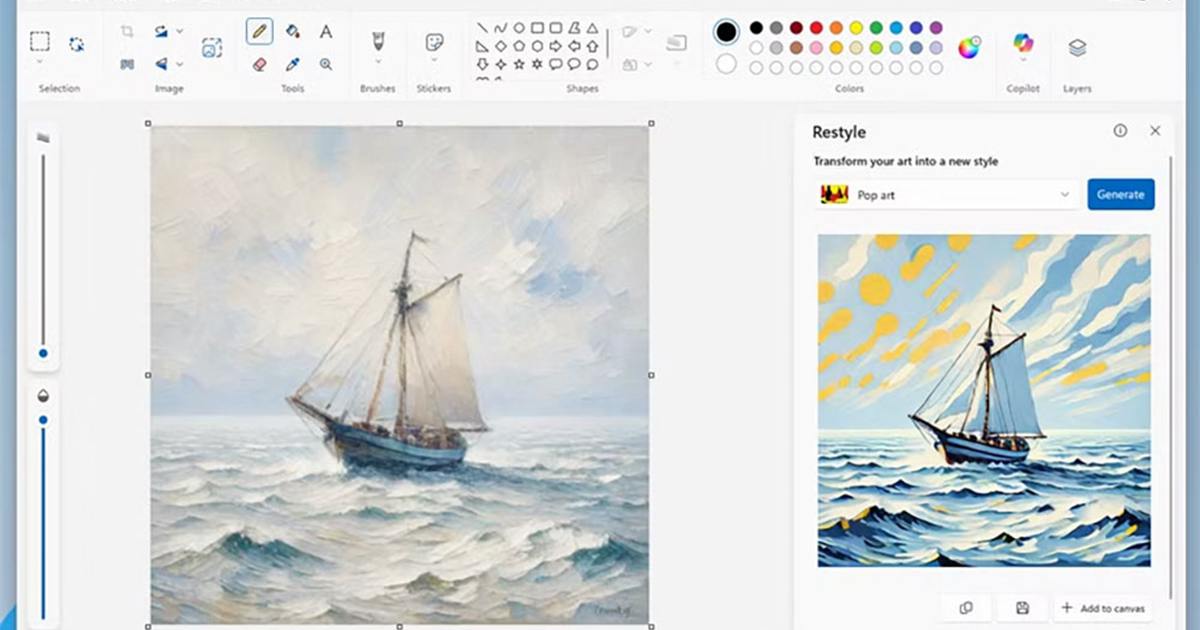Pick the red color swatch
The width and height of the screenshot is (1200, 630).
tap(816, 27)
